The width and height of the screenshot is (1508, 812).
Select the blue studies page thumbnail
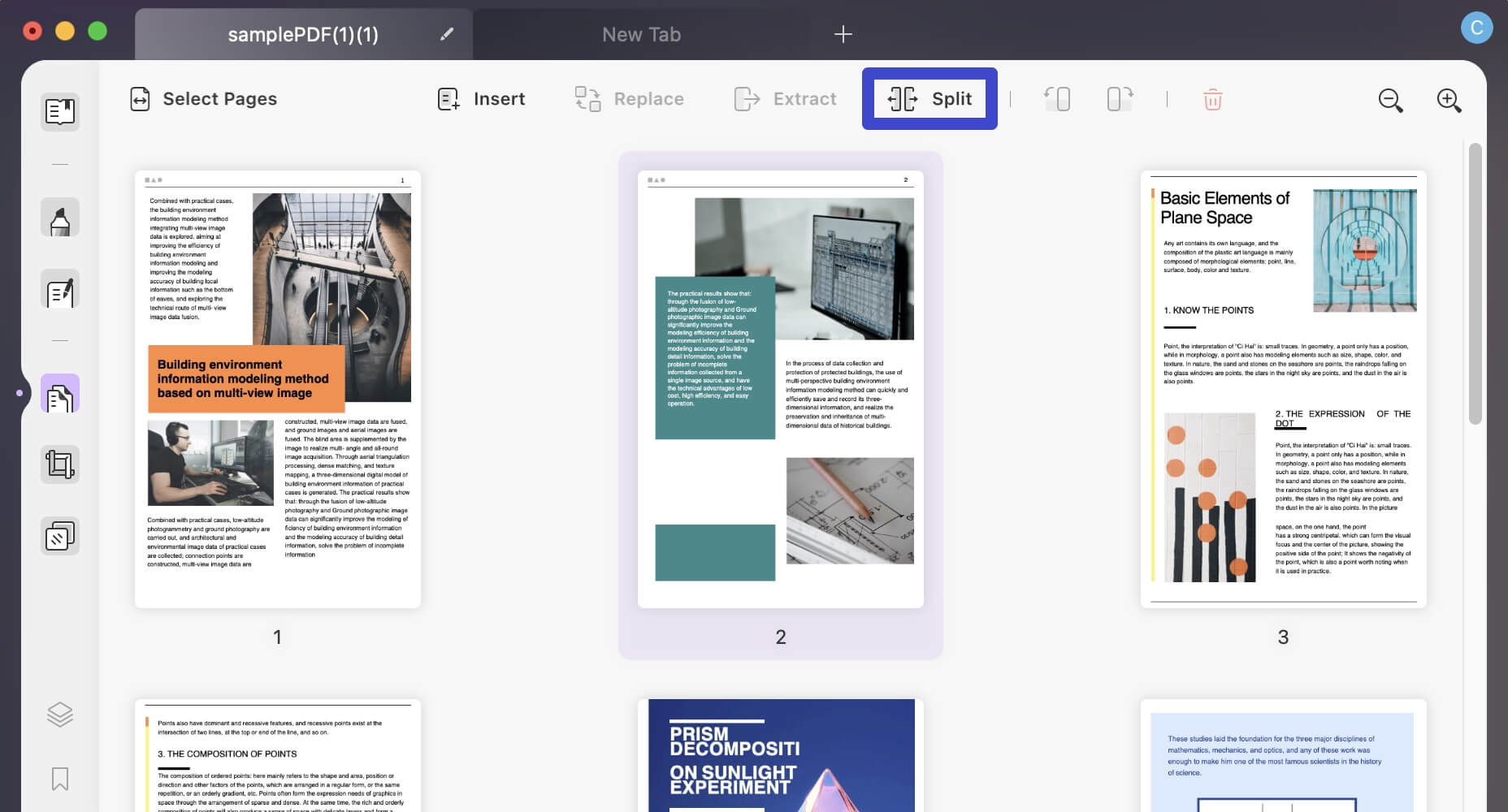point(1284,756)
